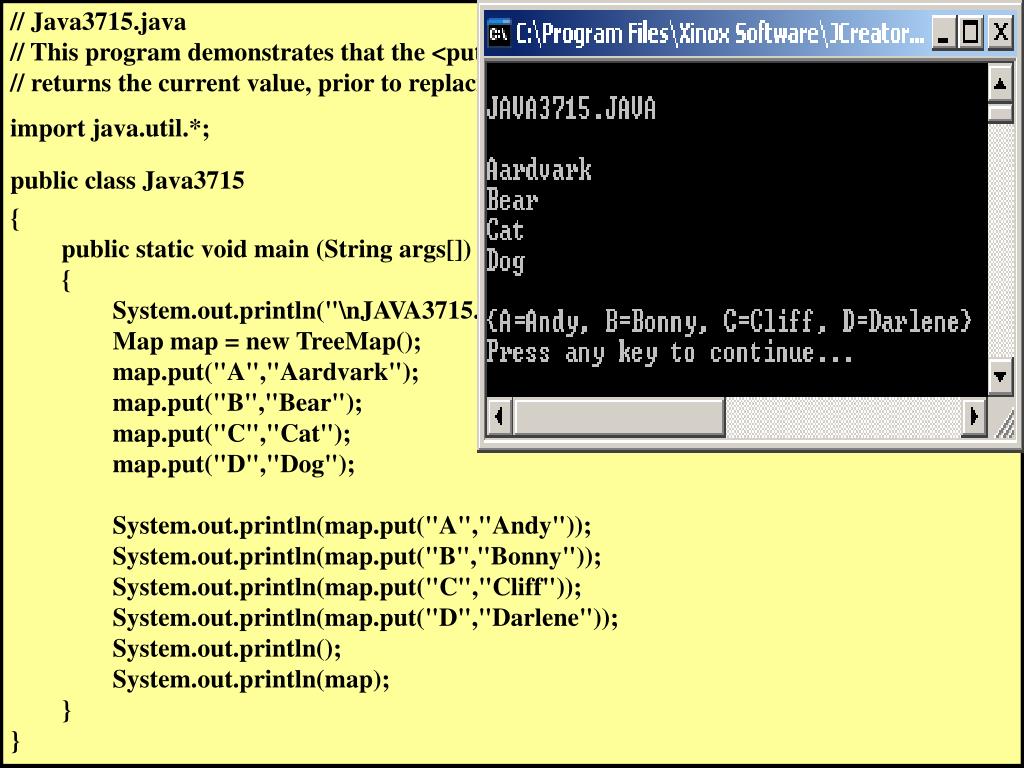Click the console vertical scrollbar down arrow
The height and width of the screenshot is (768, 1024).
[1000, 376]
